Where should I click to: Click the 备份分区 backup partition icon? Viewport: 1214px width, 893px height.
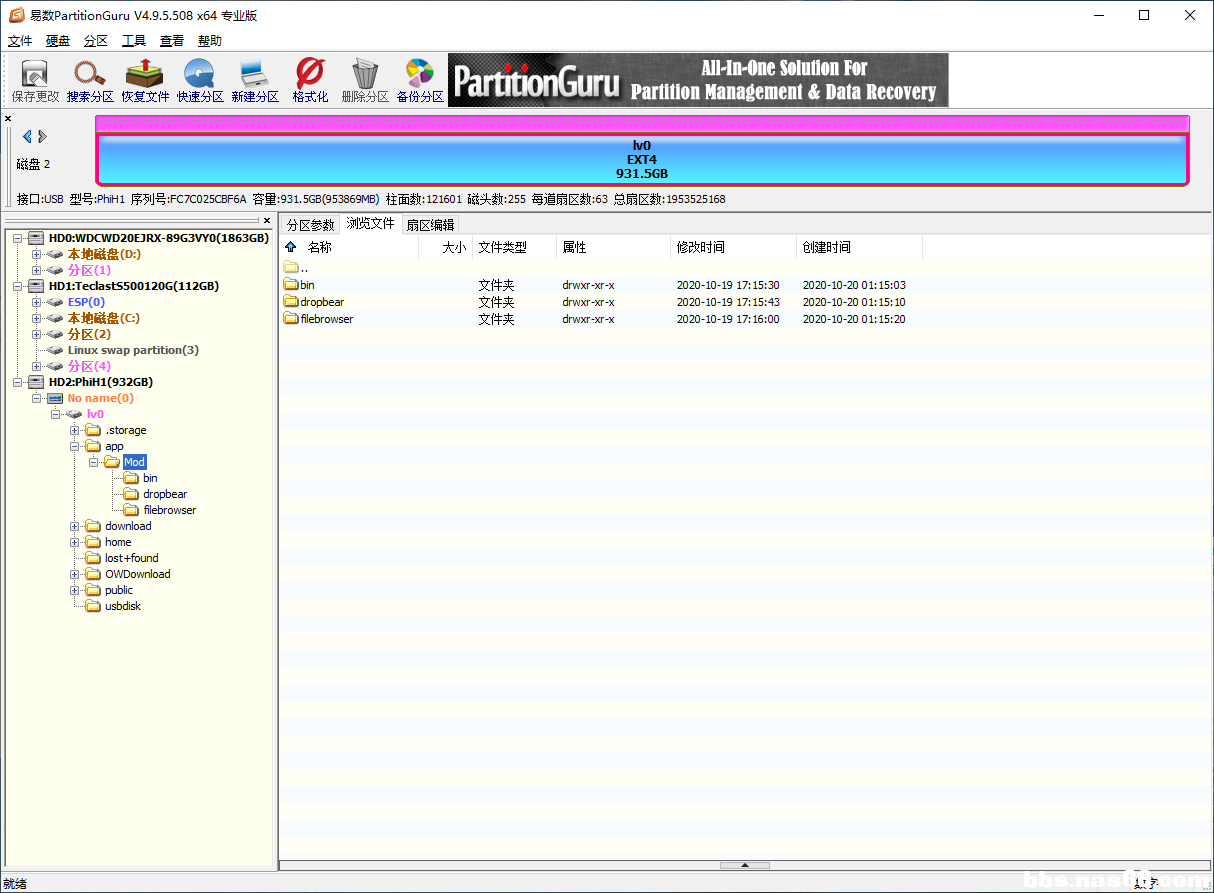point(420,80)
